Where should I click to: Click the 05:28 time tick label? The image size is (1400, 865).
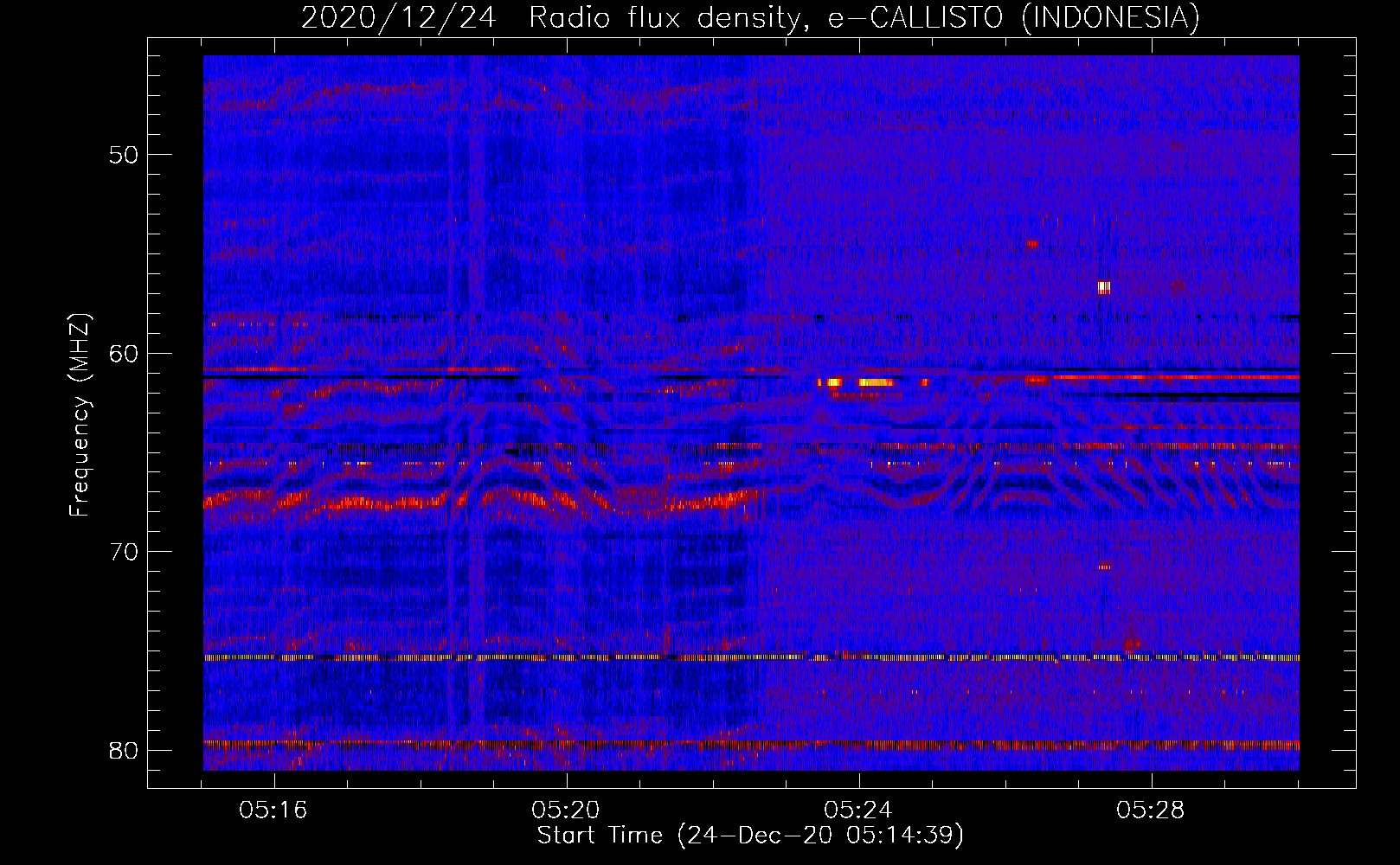point(1150,811)
